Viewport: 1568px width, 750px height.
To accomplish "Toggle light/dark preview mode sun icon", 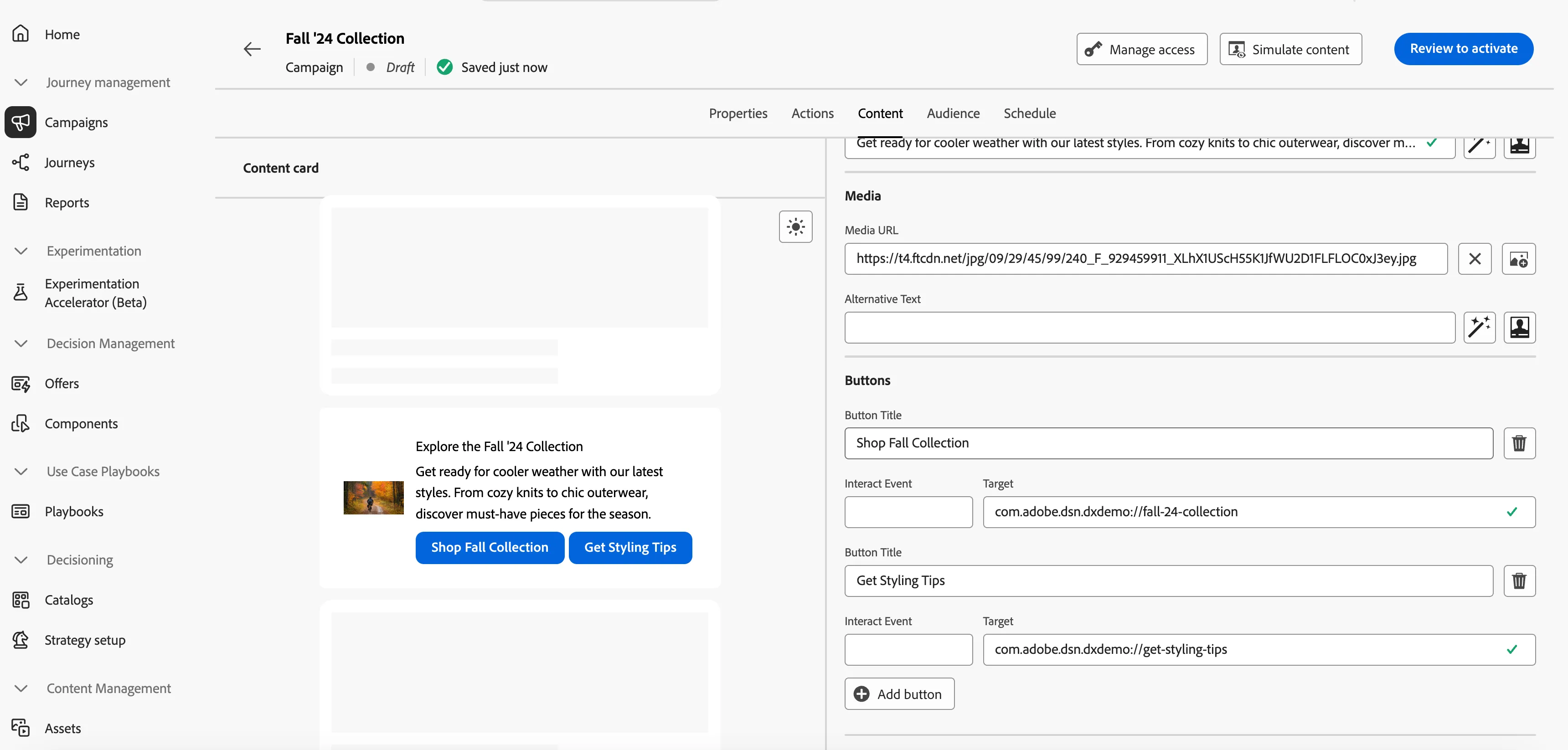I will pos(795,227).
